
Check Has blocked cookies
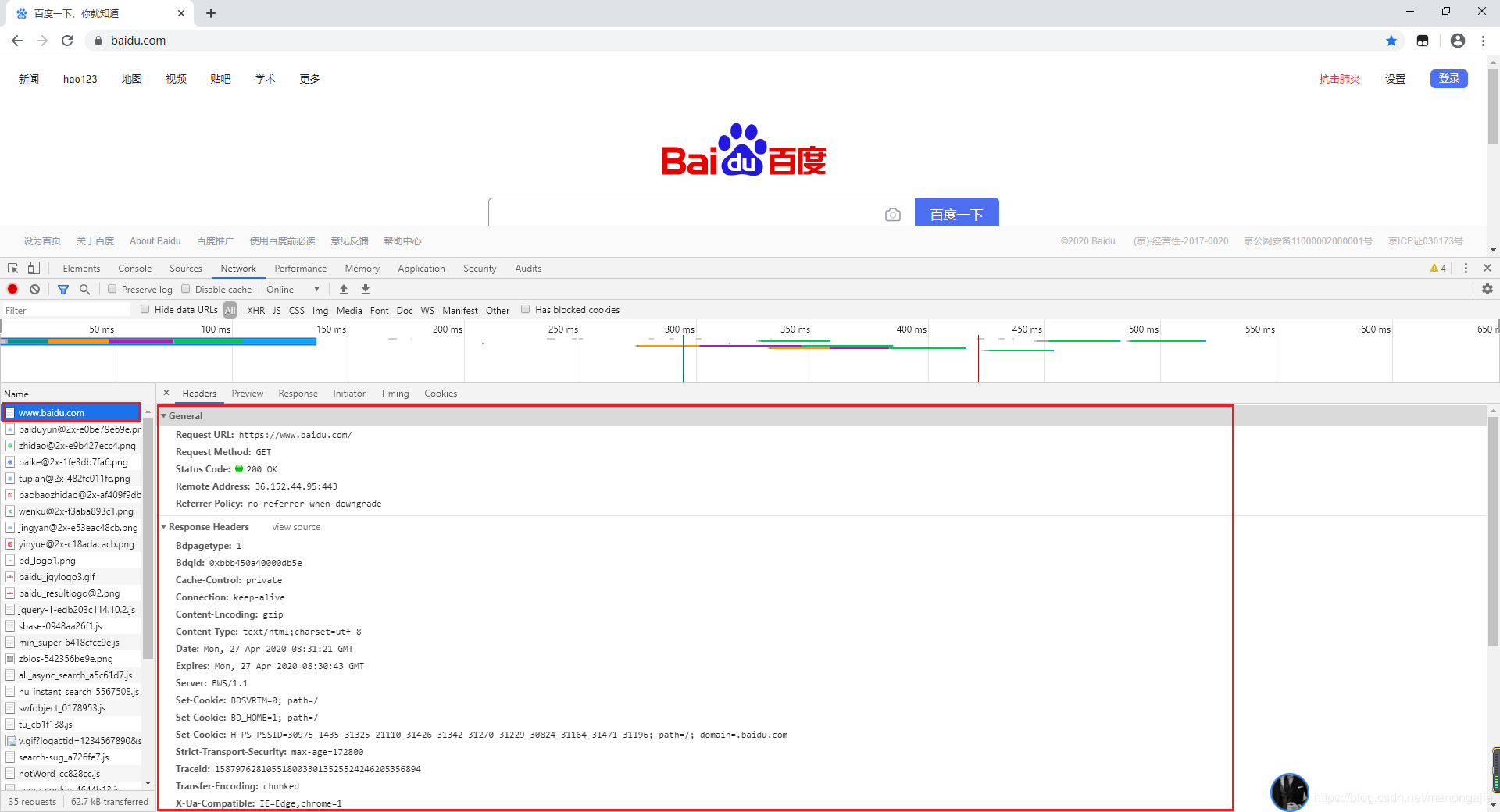click(526, 309)
